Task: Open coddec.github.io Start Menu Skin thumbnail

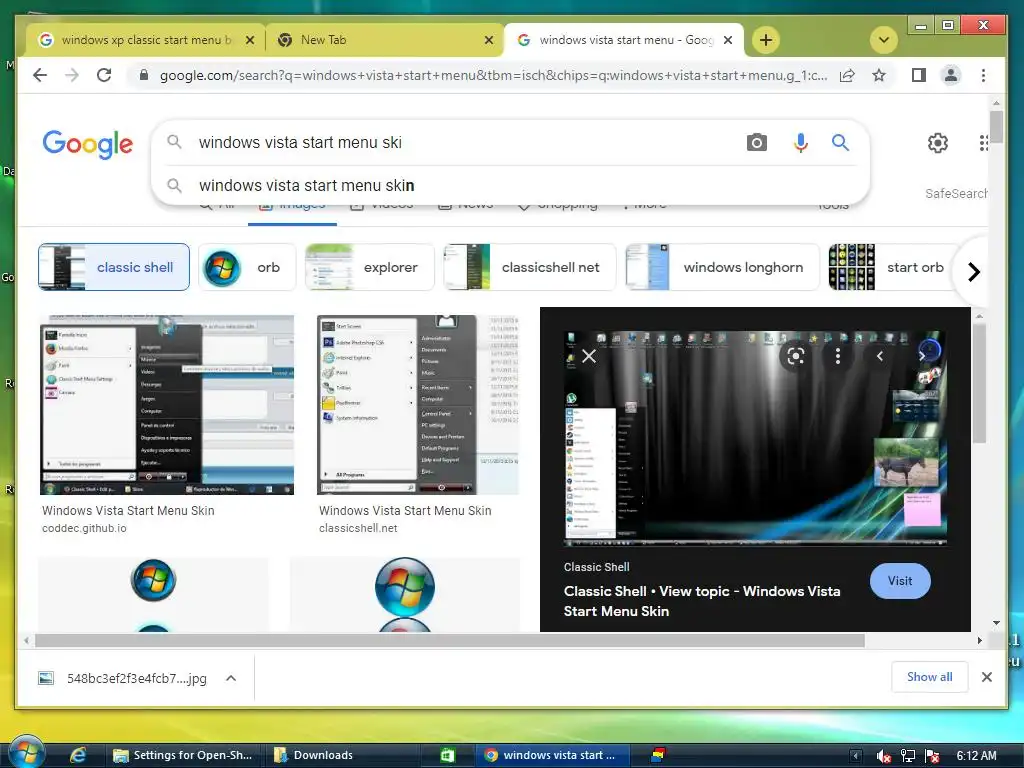Action: 167,405
